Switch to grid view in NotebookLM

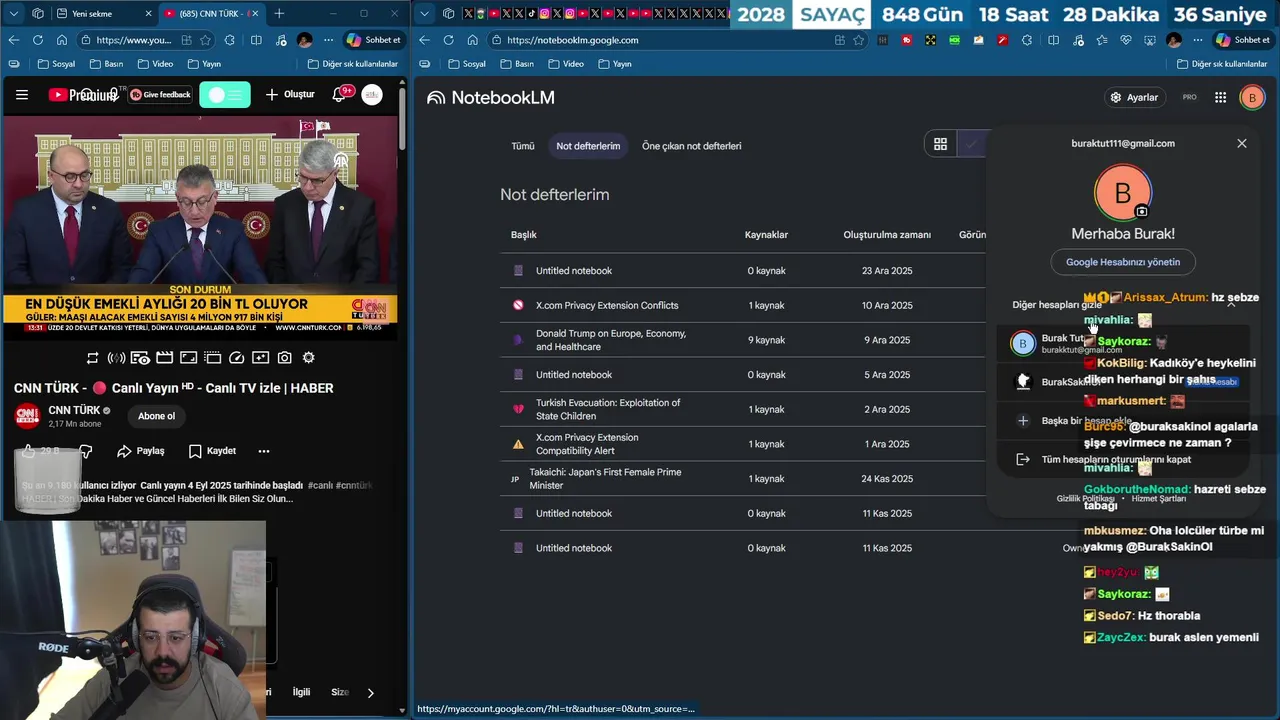[x=940, y=145]
